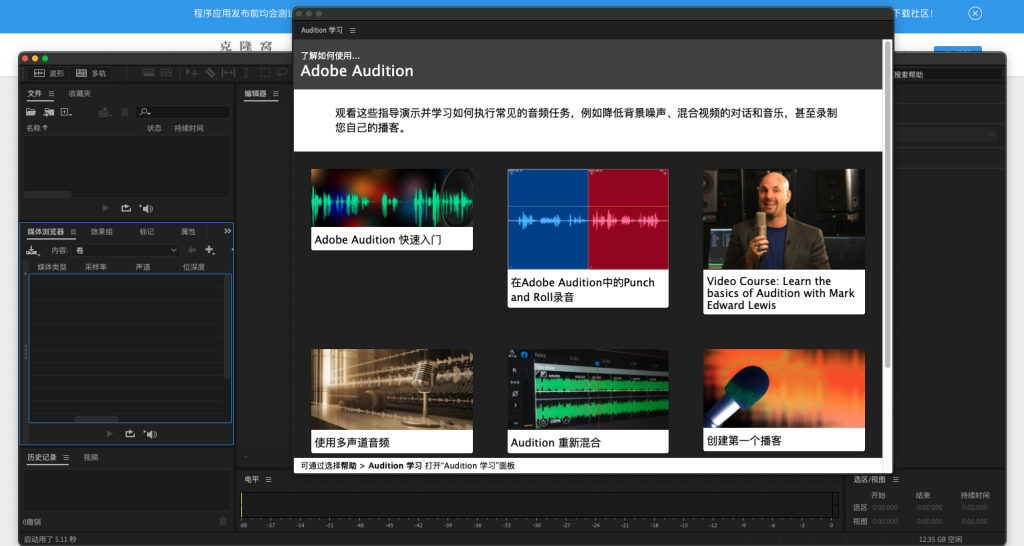
Task: Toggle auto-play speaker icon in Files panel
Action: [x=147, y=208]
